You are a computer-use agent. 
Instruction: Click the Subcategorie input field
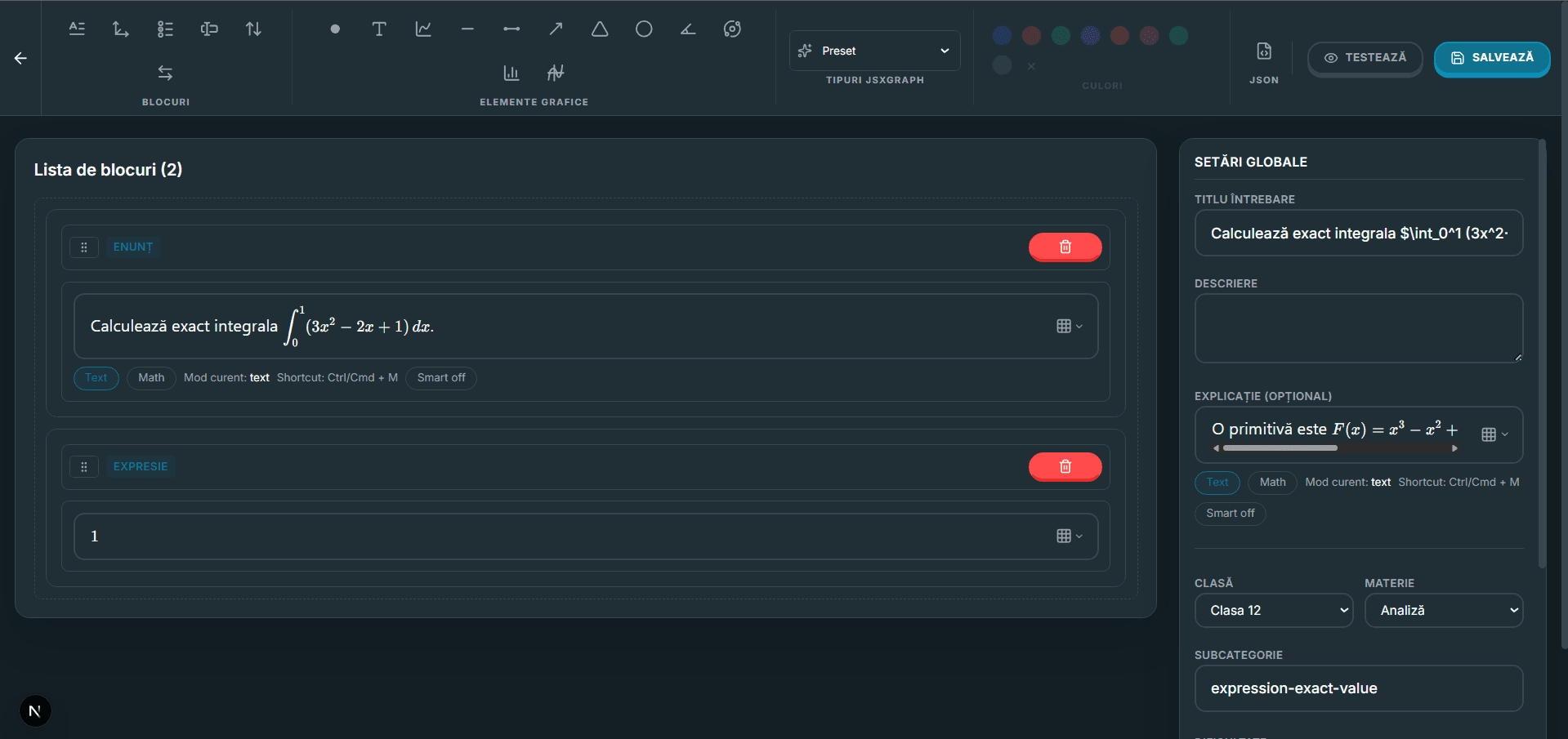(x=1359, y=688)
